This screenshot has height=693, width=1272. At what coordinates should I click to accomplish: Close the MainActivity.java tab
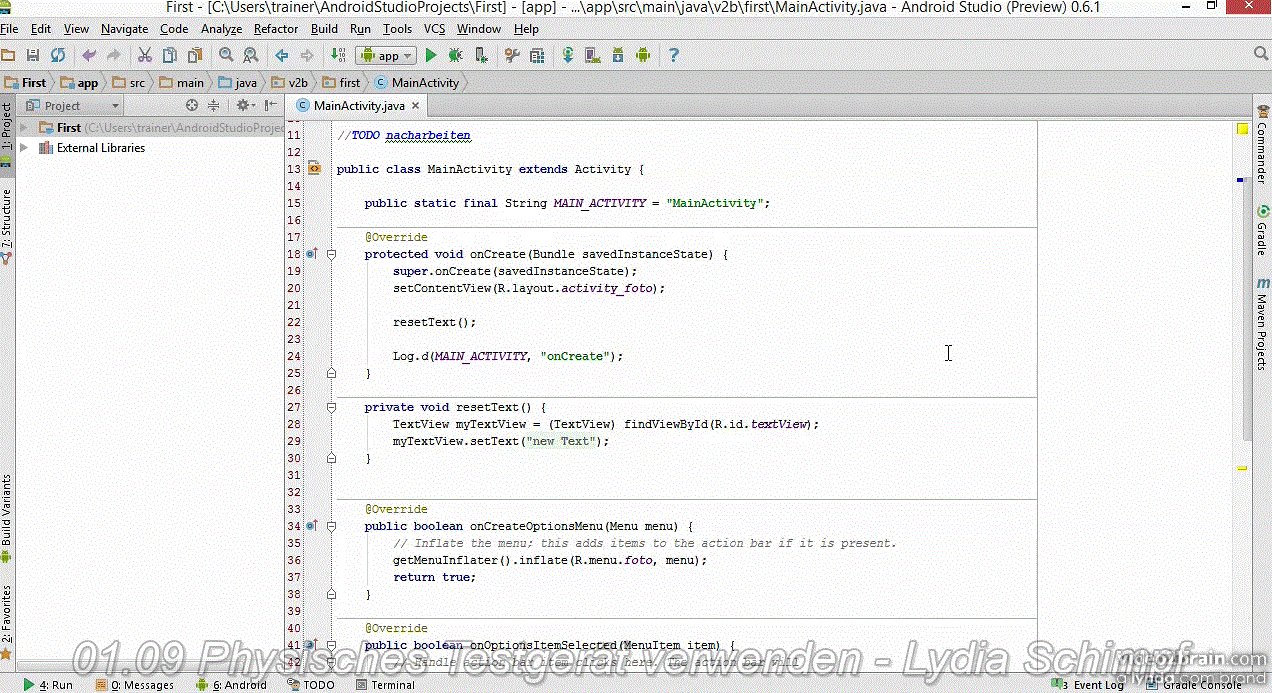coord(417,105)
